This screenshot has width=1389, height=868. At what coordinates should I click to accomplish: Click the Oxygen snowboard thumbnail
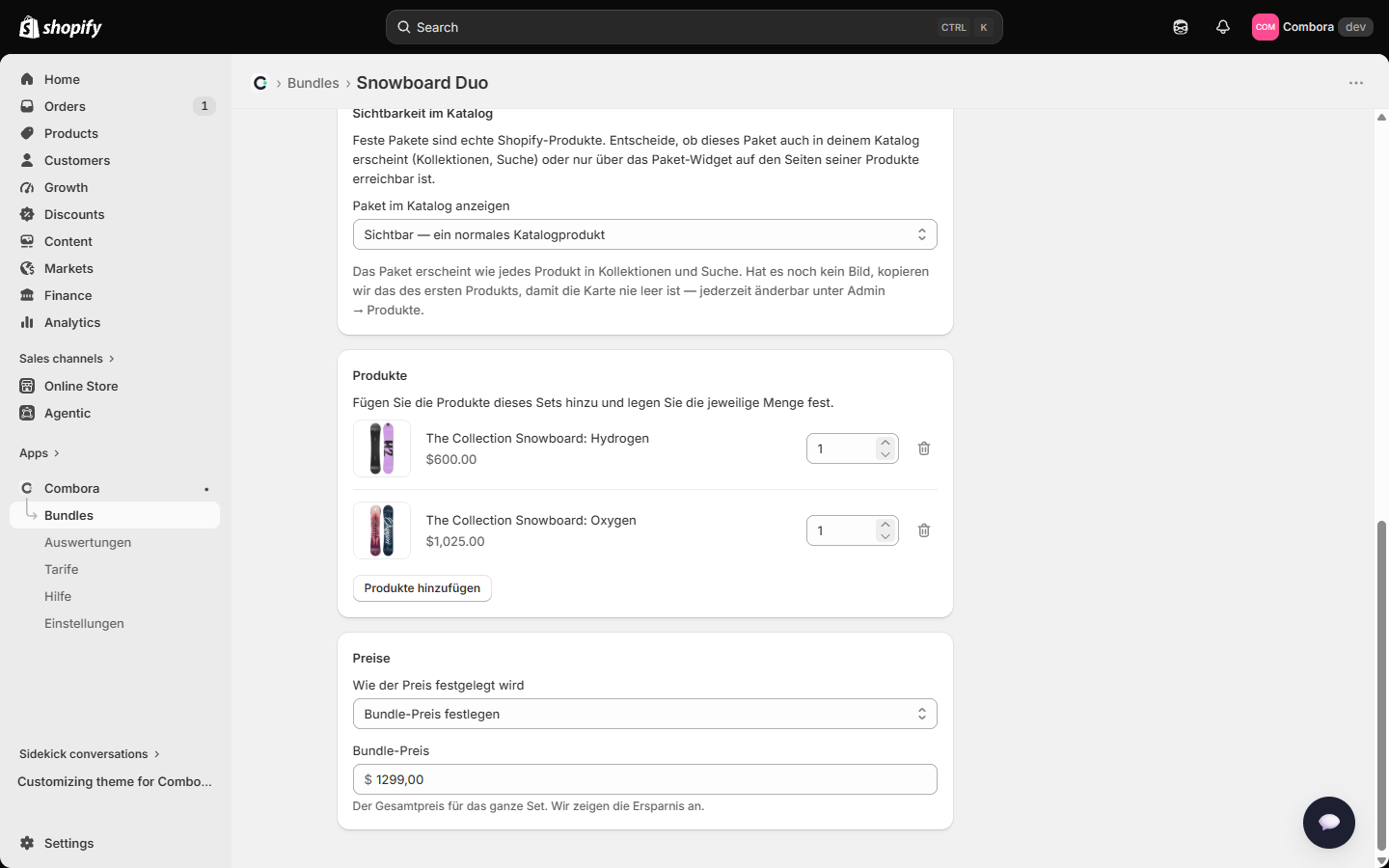pos(382,530)
